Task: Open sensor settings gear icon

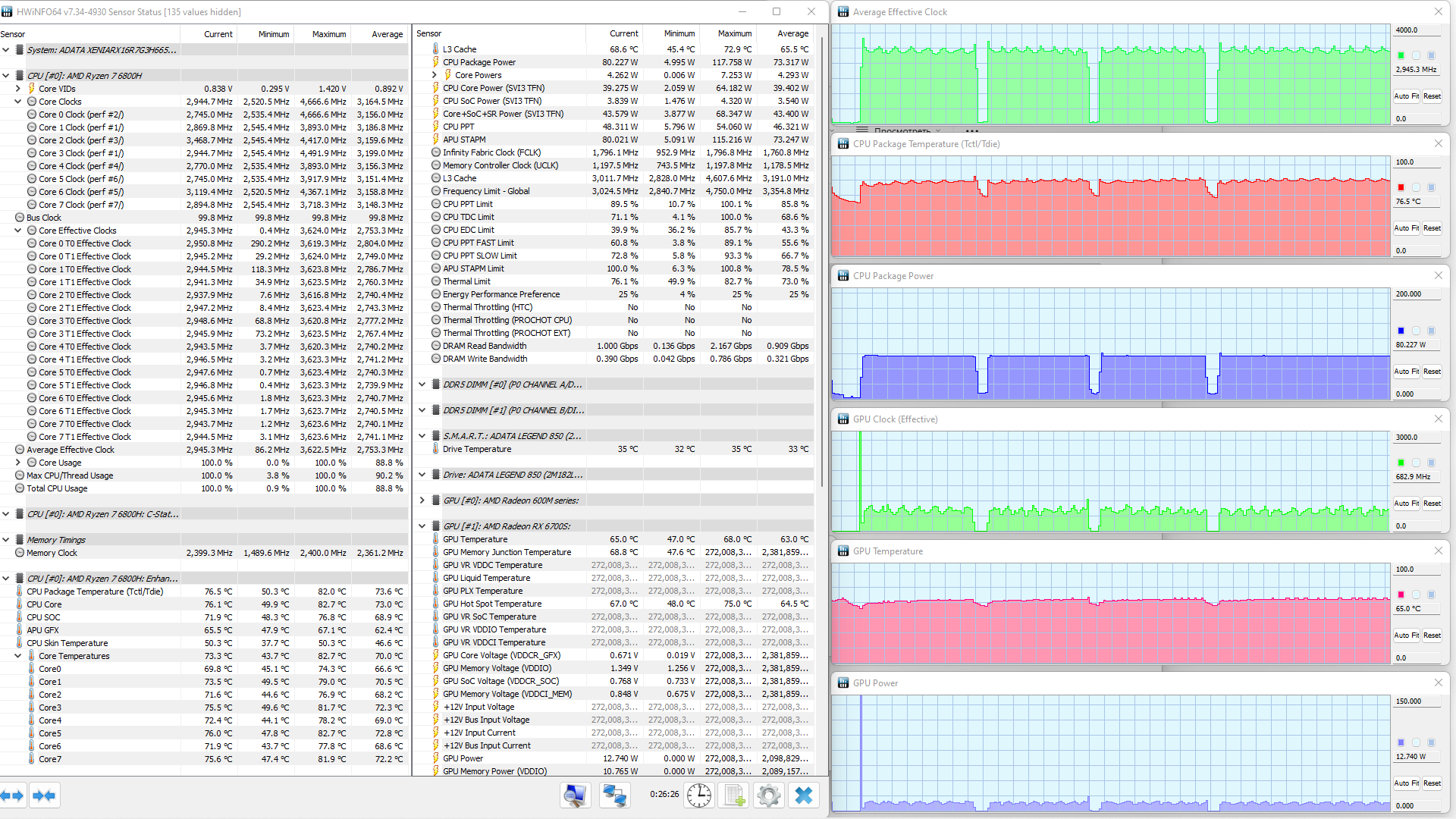Action: click(768, 795)
